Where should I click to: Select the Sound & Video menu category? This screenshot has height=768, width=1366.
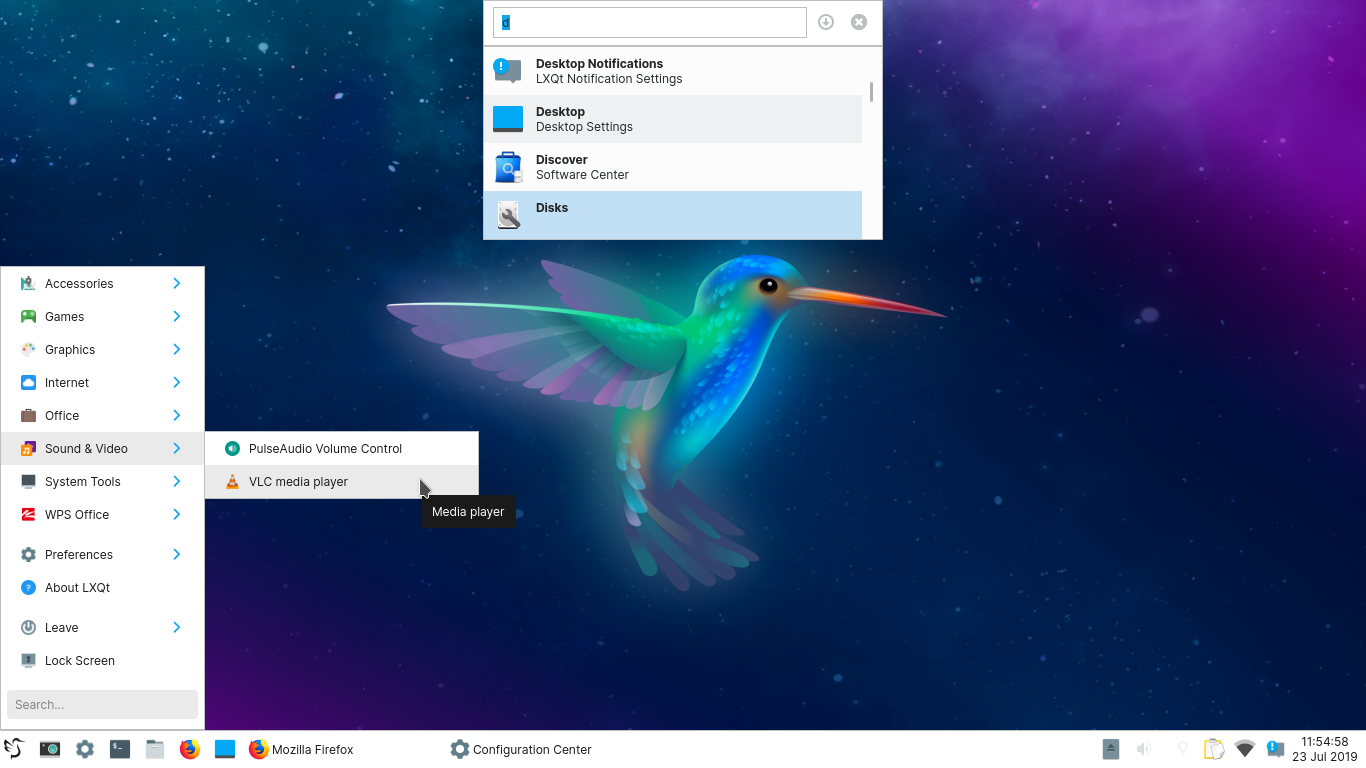tap(102, 448)
